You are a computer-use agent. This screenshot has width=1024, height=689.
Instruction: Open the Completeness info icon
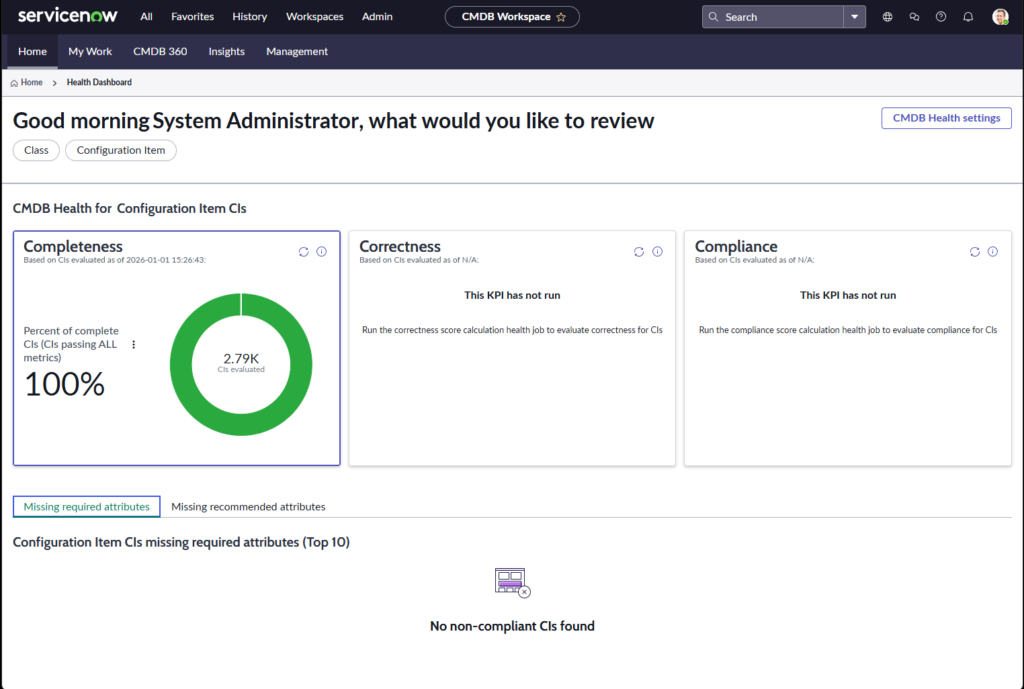[x=321, y=252]
